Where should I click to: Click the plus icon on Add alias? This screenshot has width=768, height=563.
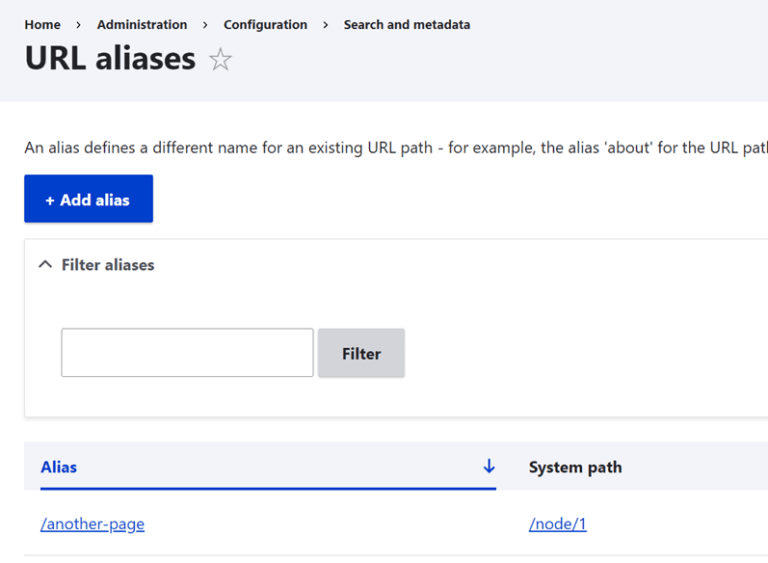tap(50, 200)
